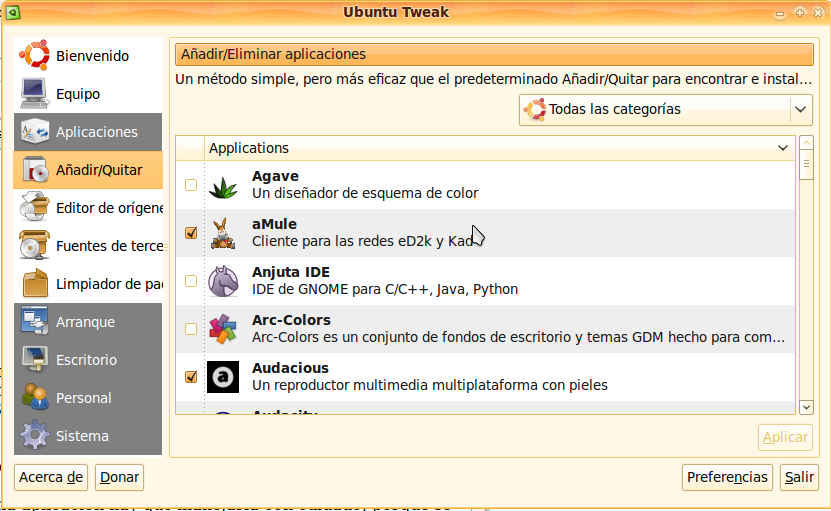Open Preferencias
This screenshot has height=511, width=831.
tap(727, 478)
